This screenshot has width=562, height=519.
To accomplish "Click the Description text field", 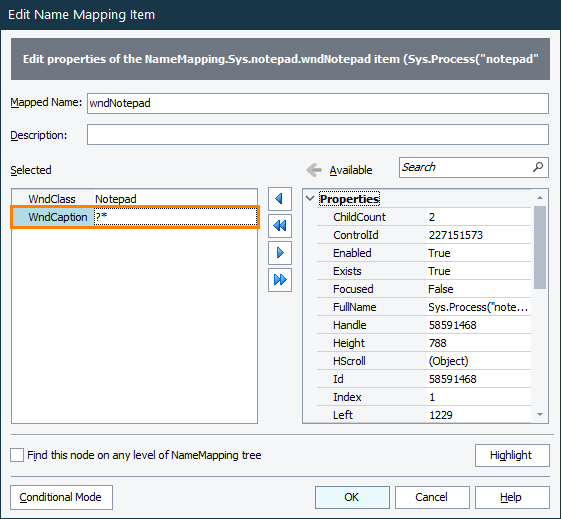I will pos(318,135).
